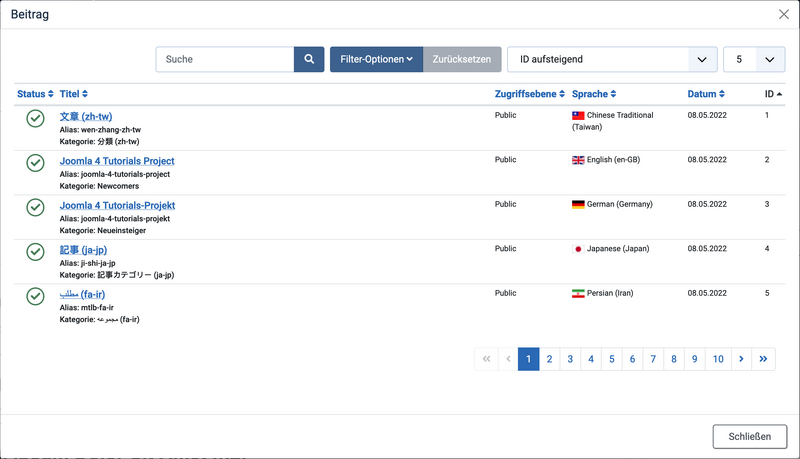Viewport: 800px width, 459px height.
Task: Click the previous page arrow
Action: click(508, 359)
